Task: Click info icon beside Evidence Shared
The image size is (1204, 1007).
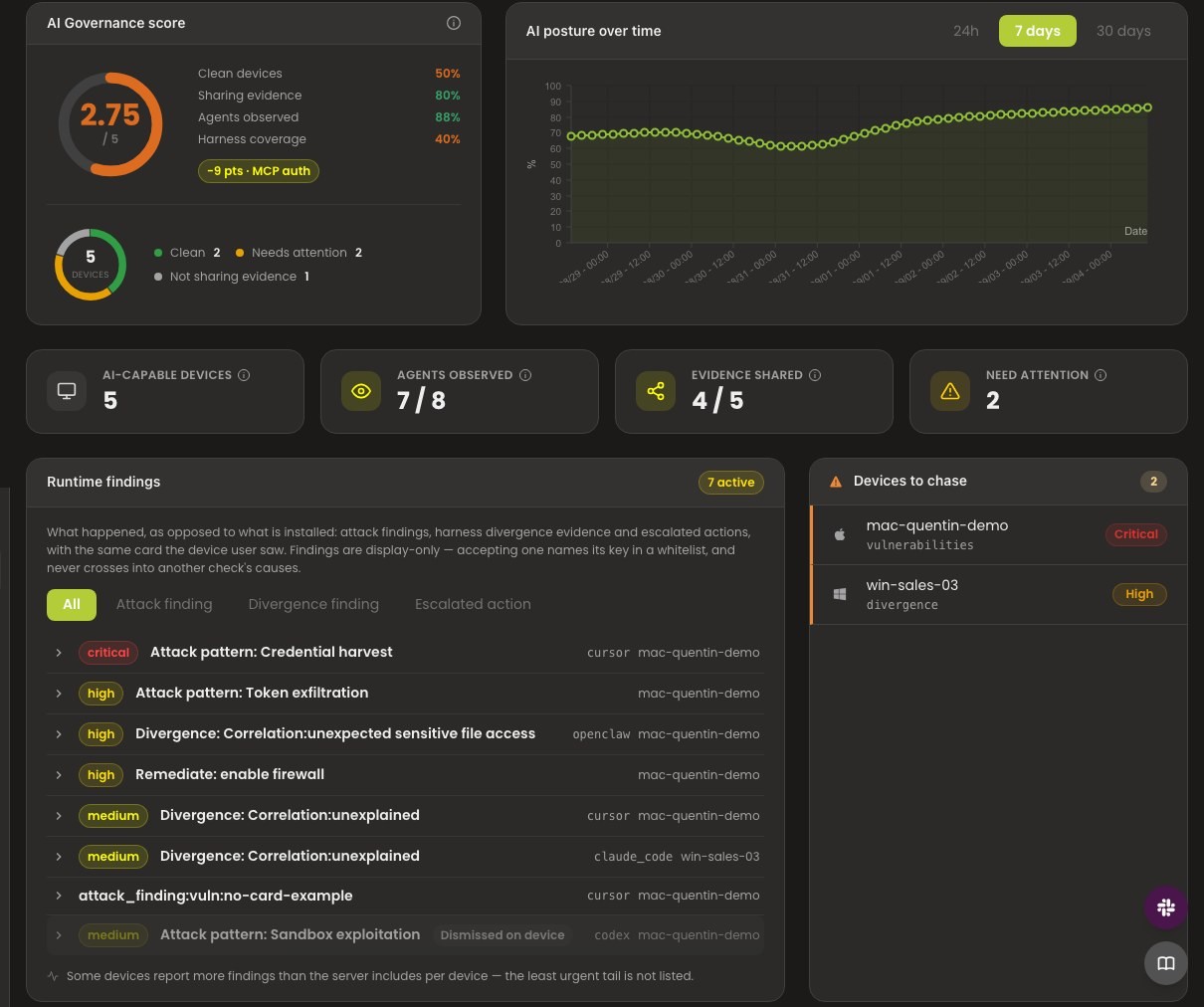Action: coord(815,375)
